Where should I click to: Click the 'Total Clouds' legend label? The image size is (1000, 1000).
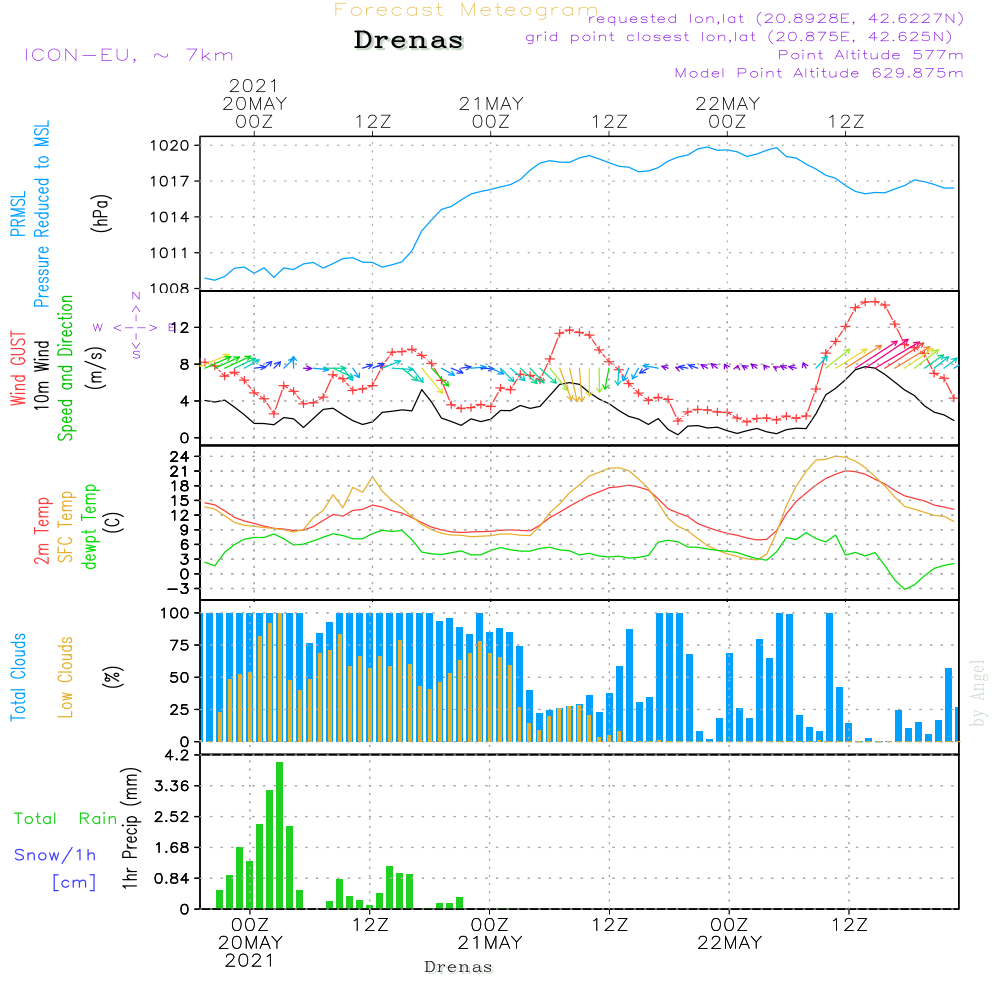pyautogui.click(x=18, y=677)
